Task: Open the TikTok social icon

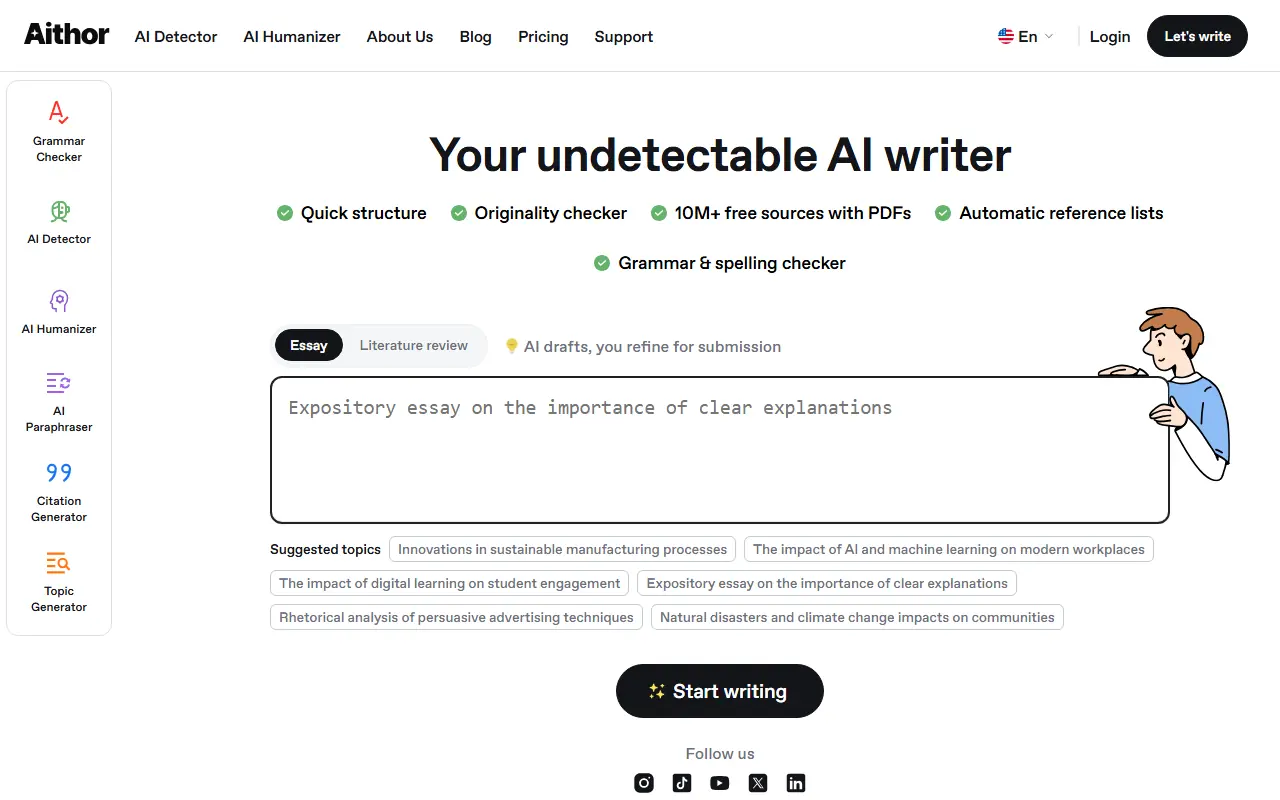Action: point(681,783)
